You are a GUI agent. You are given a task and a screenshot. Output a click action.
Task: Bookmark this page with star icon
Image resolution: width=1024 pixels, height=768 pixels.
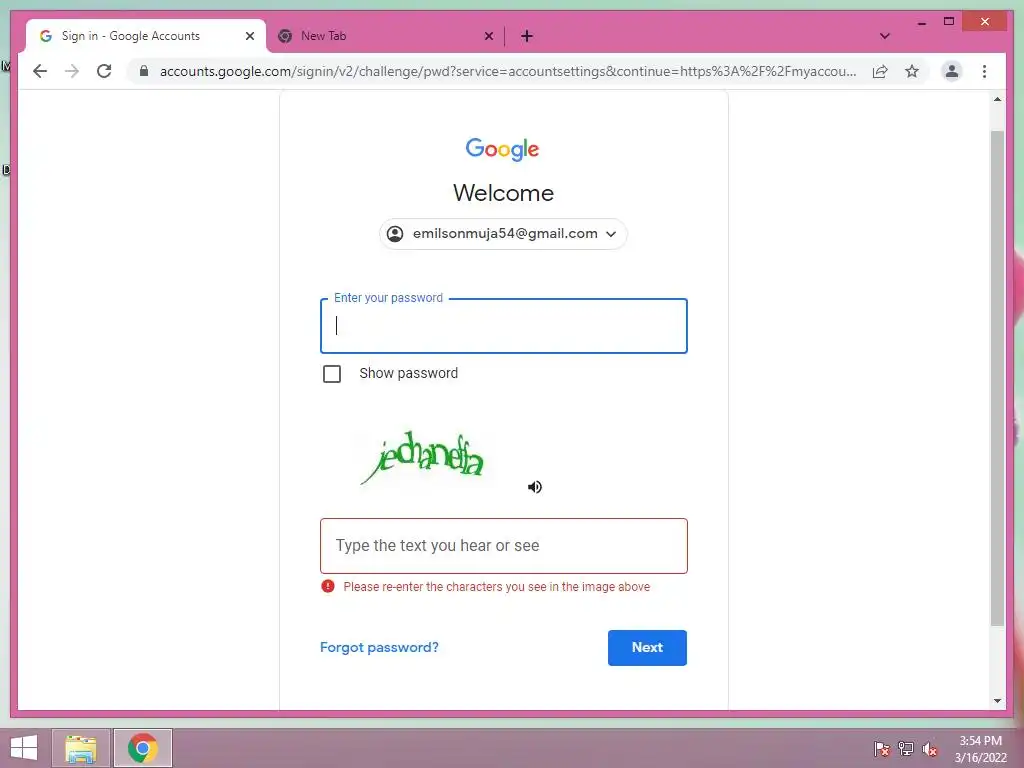(x=912, y=71)
